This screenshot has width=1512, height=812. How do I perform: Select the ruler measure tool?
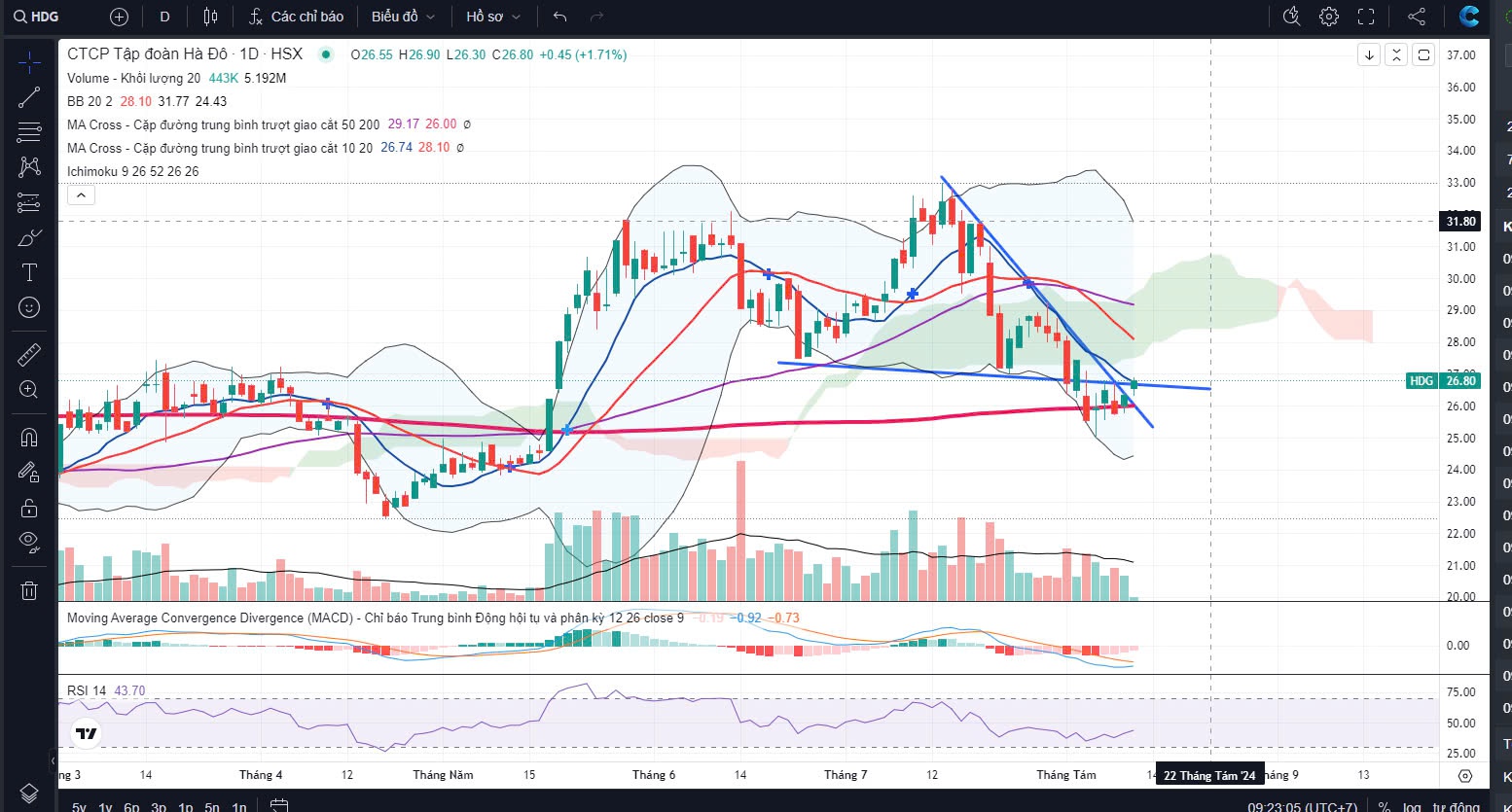click(x=29, y=355)
